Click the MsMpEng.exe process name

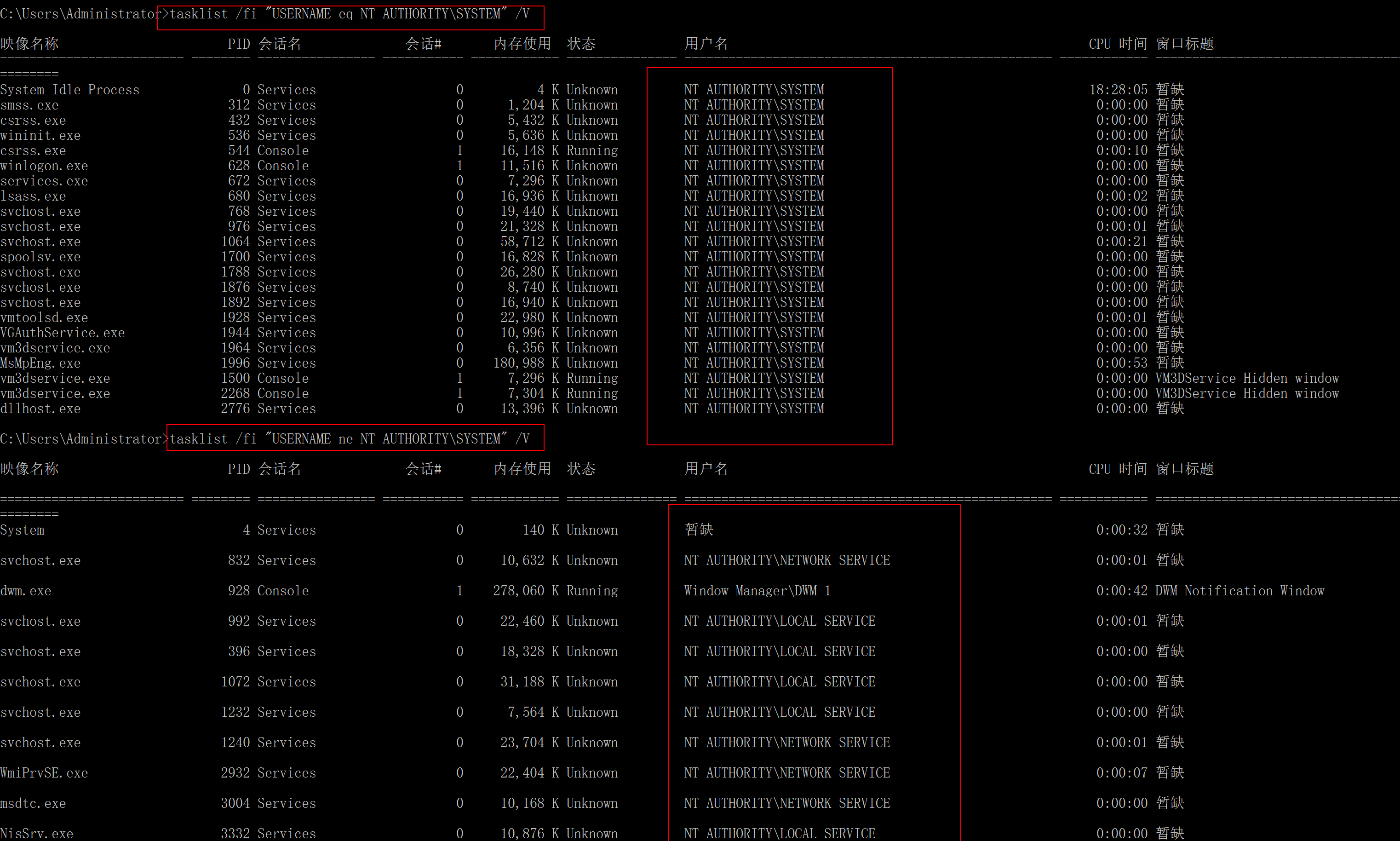point(40,363)
